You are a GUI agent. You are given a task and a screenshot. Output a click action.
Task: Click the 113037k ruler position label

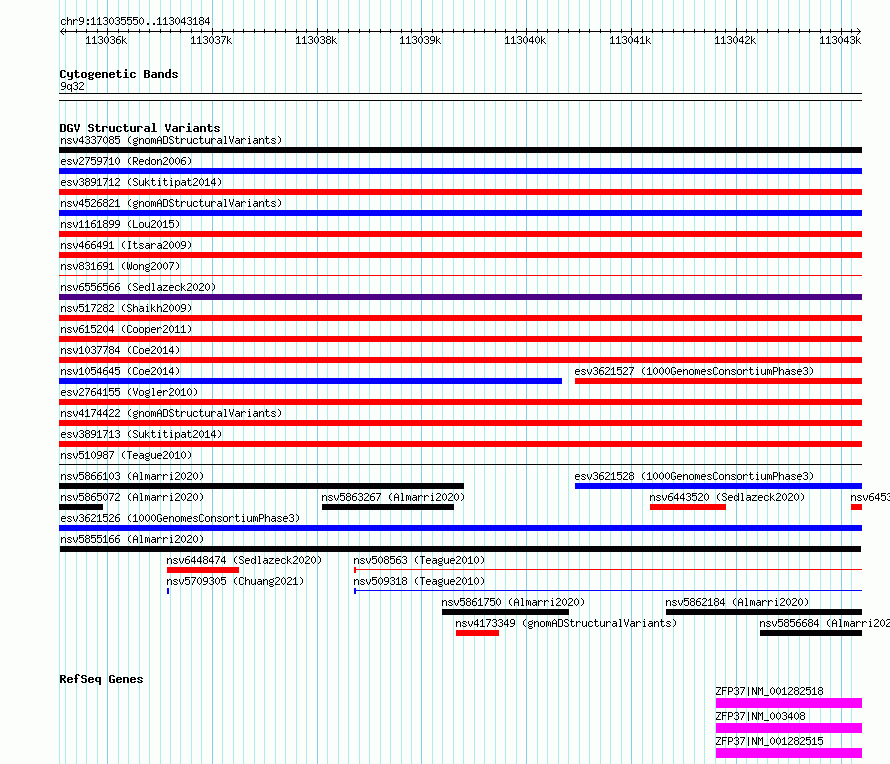(x=211, y=40)
